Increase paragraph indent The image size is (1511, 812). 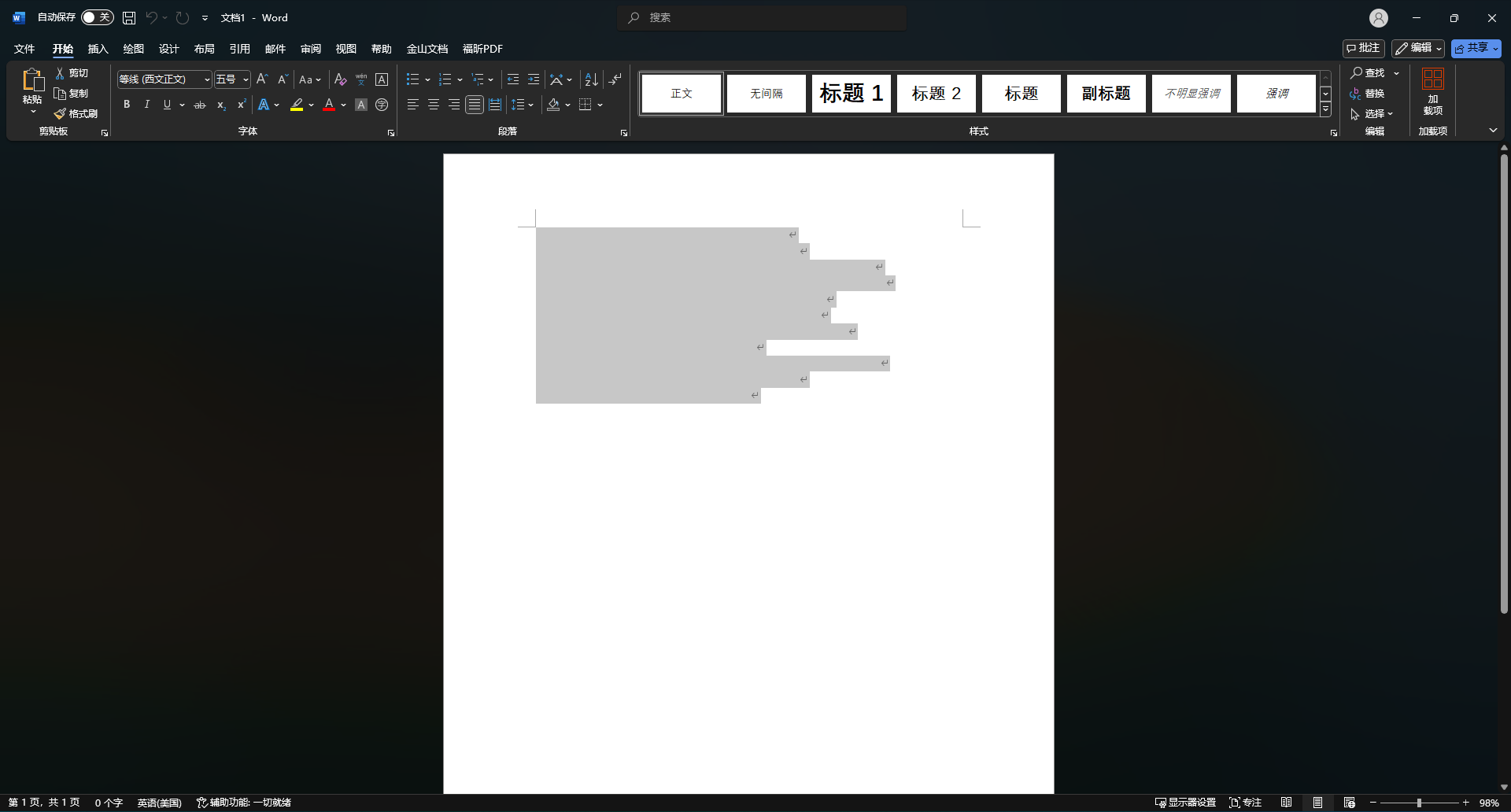(534, 79)
